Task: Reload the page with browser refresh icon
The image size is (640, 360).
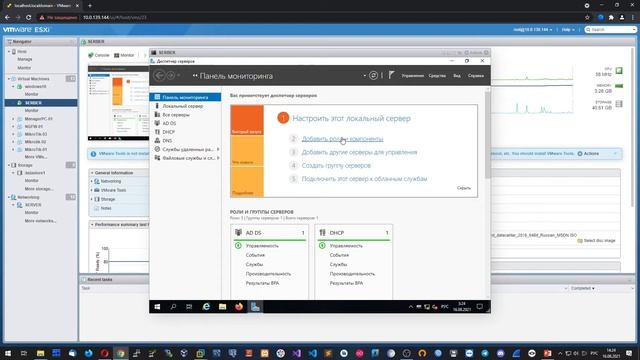Action: point(29,18)
